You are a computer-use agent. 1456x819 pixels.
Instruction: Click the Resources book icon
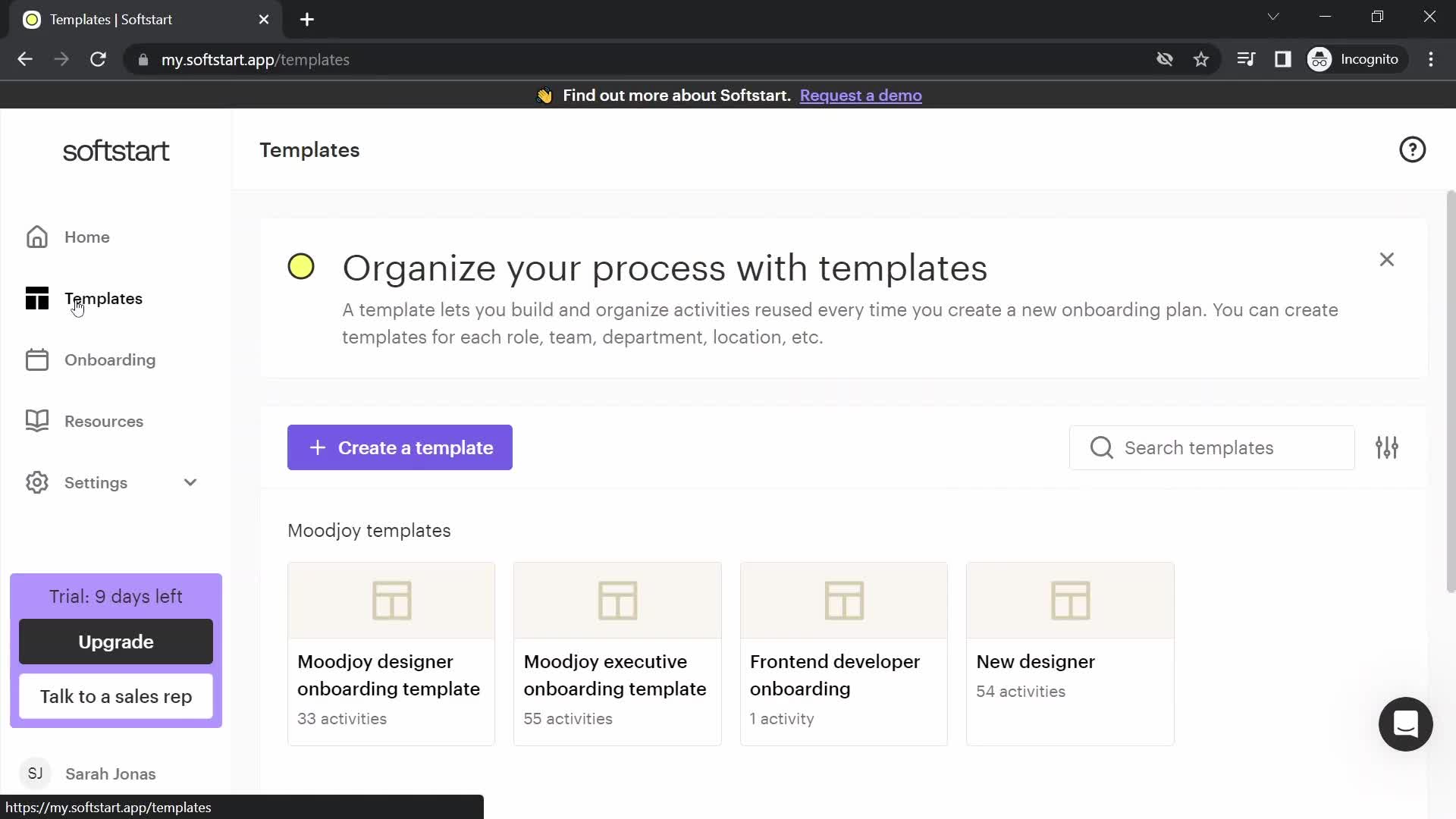click(36, 422)
